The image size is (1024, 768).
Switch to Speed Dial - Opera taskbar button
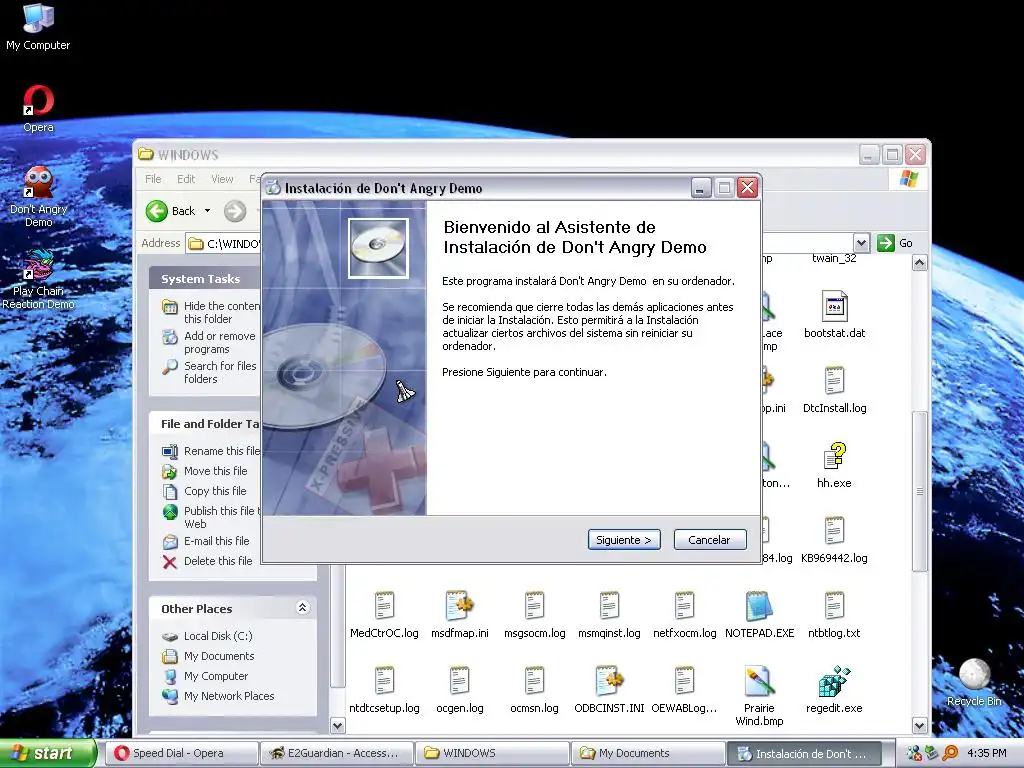(x=182, y=753)
